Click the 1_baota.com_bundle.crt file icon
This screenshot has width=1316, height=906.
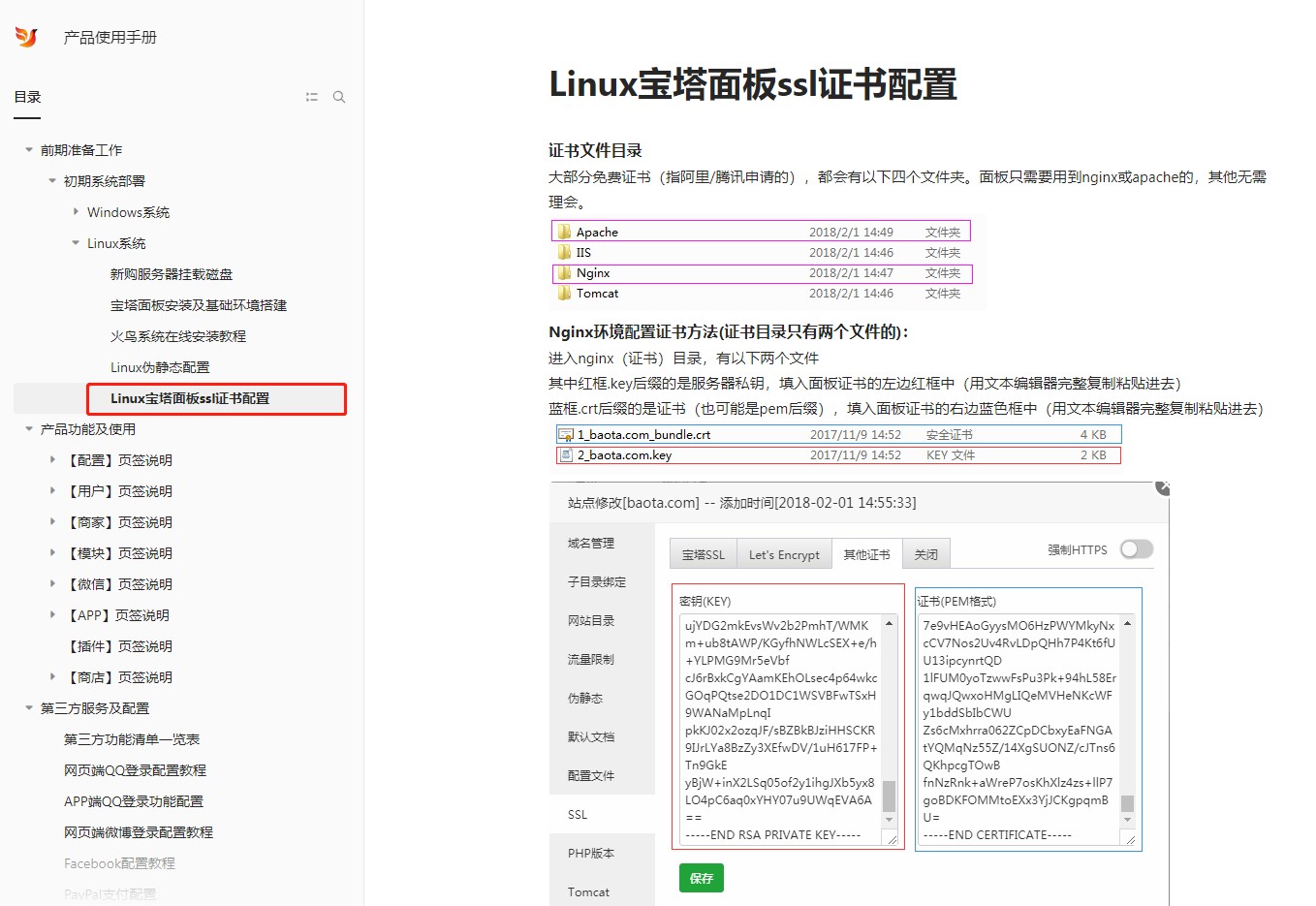point(566,435)
